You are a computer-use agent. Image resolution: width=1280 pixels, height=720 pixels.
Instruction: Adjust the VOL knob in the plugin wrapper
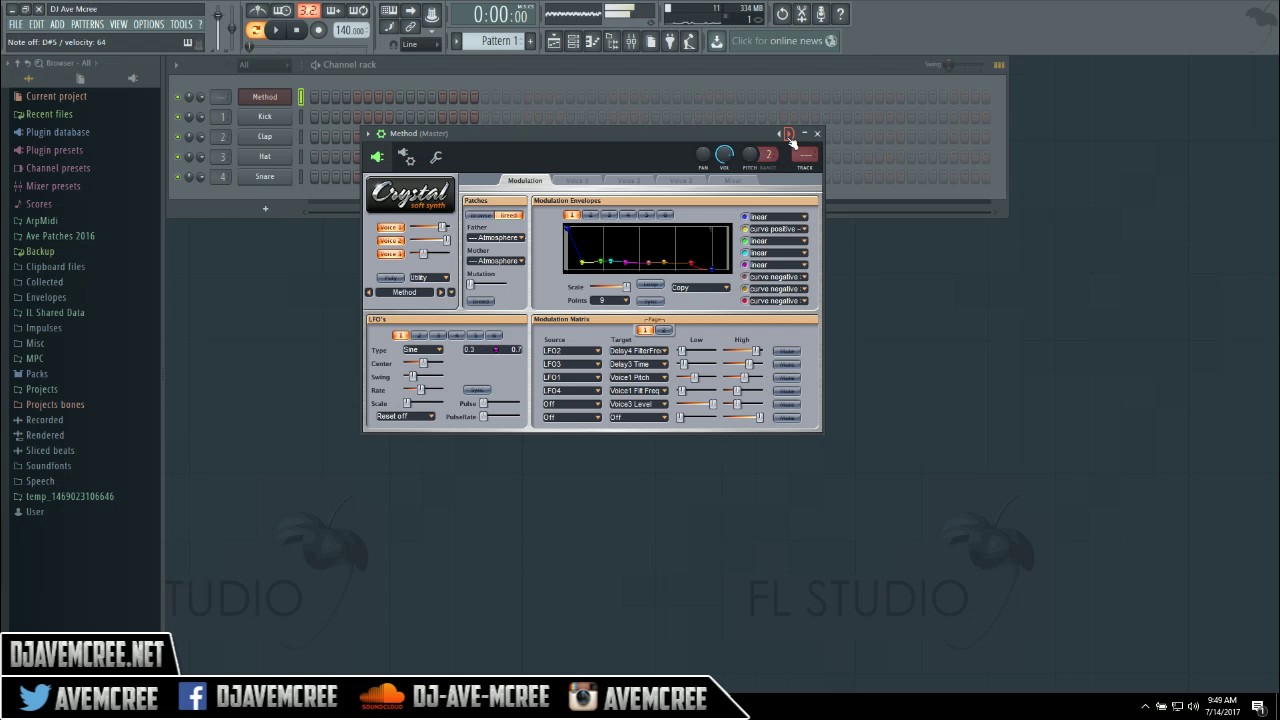(x=724, y=155)
